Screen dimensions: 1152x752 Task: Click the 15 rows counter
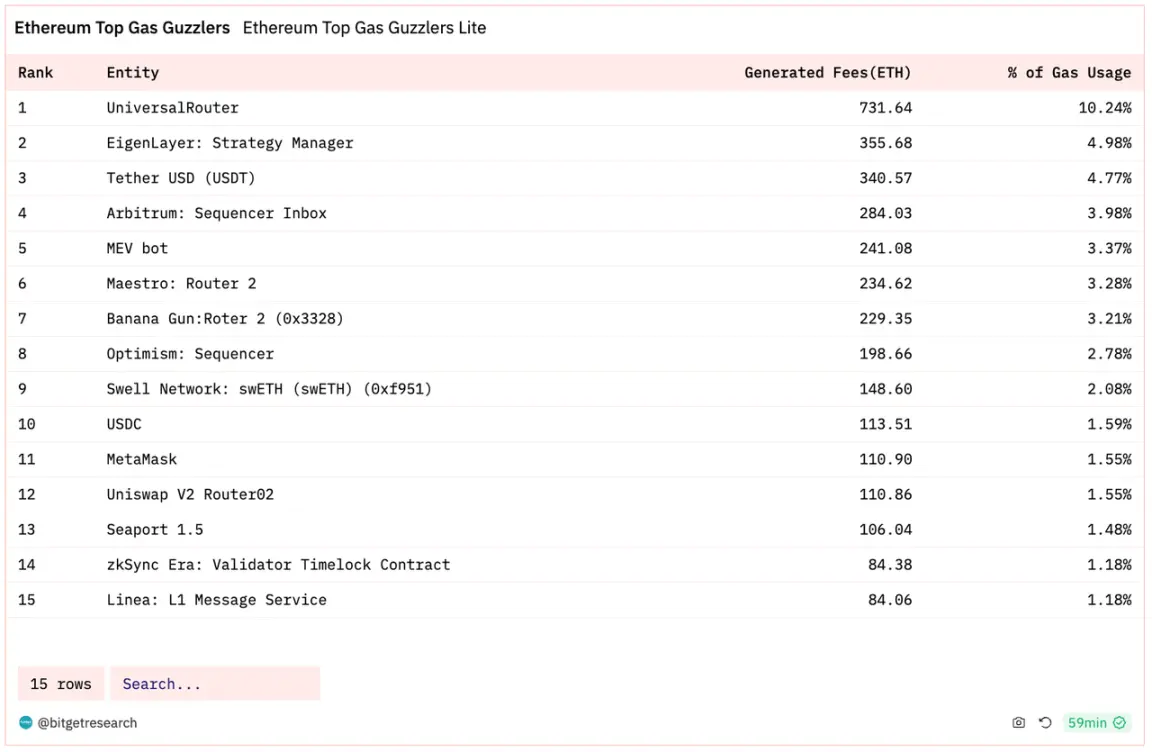click(x=61, y=684)
